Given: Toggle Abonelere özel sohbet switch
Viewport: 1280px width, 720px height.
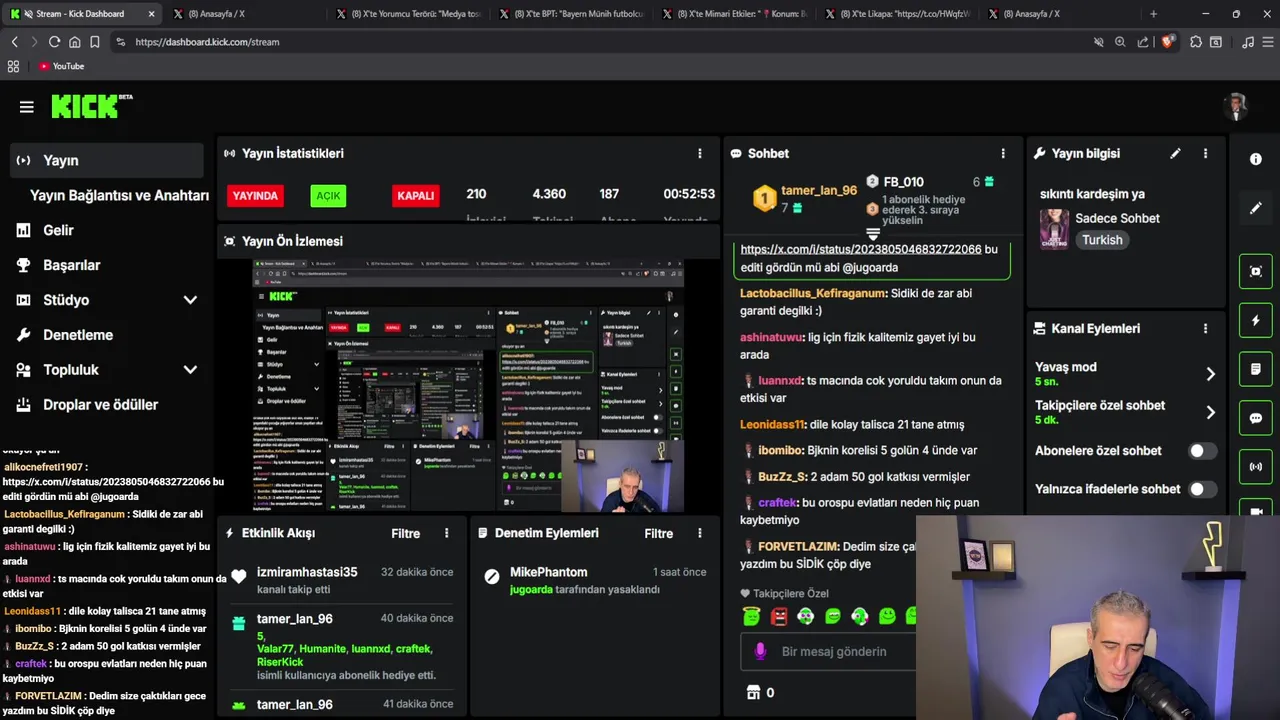Looking at the screenshot, I should (x=1202, y=451).
